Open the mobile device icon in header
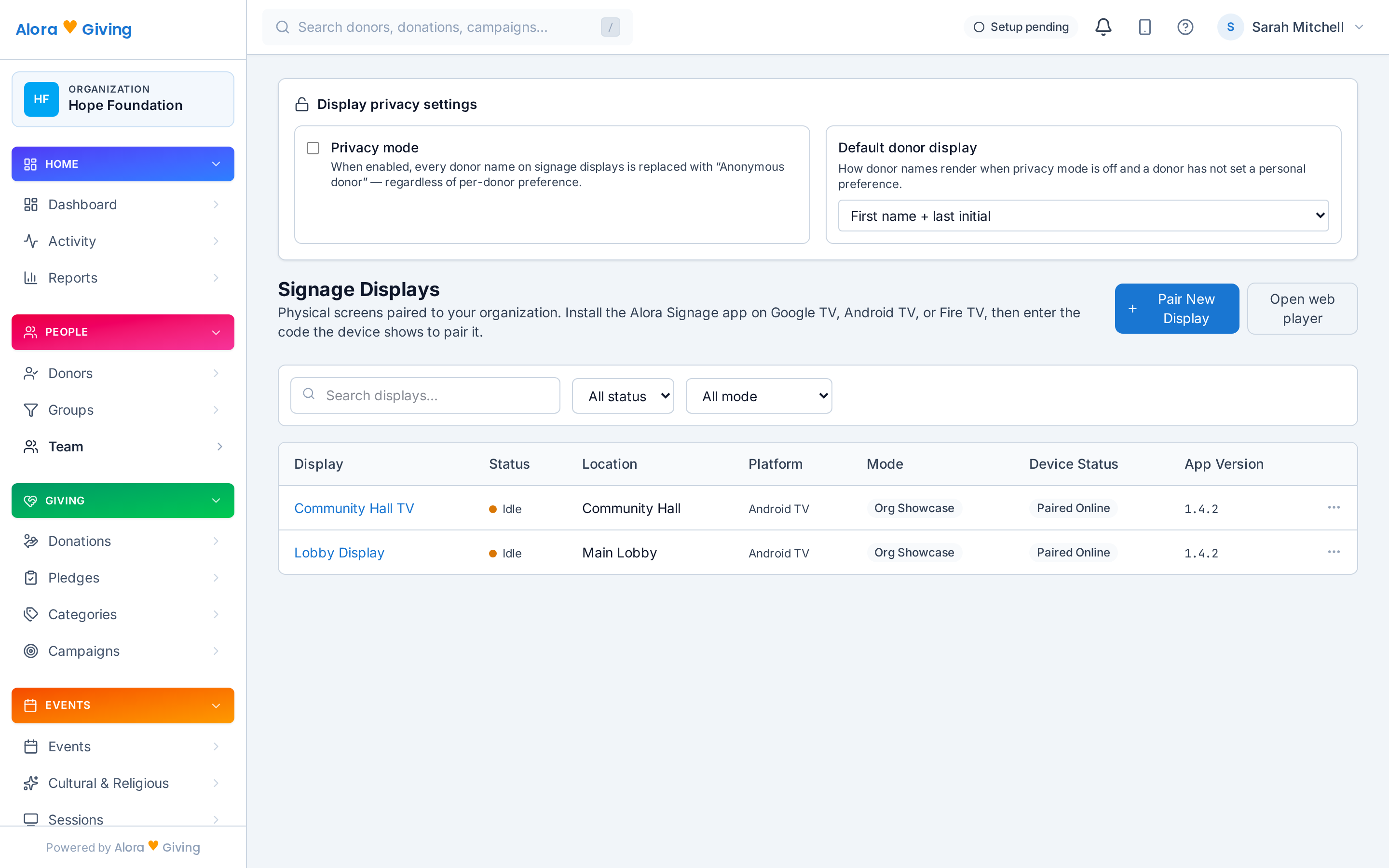The width and height of the screenshot is (1389, 868). 1144,27
